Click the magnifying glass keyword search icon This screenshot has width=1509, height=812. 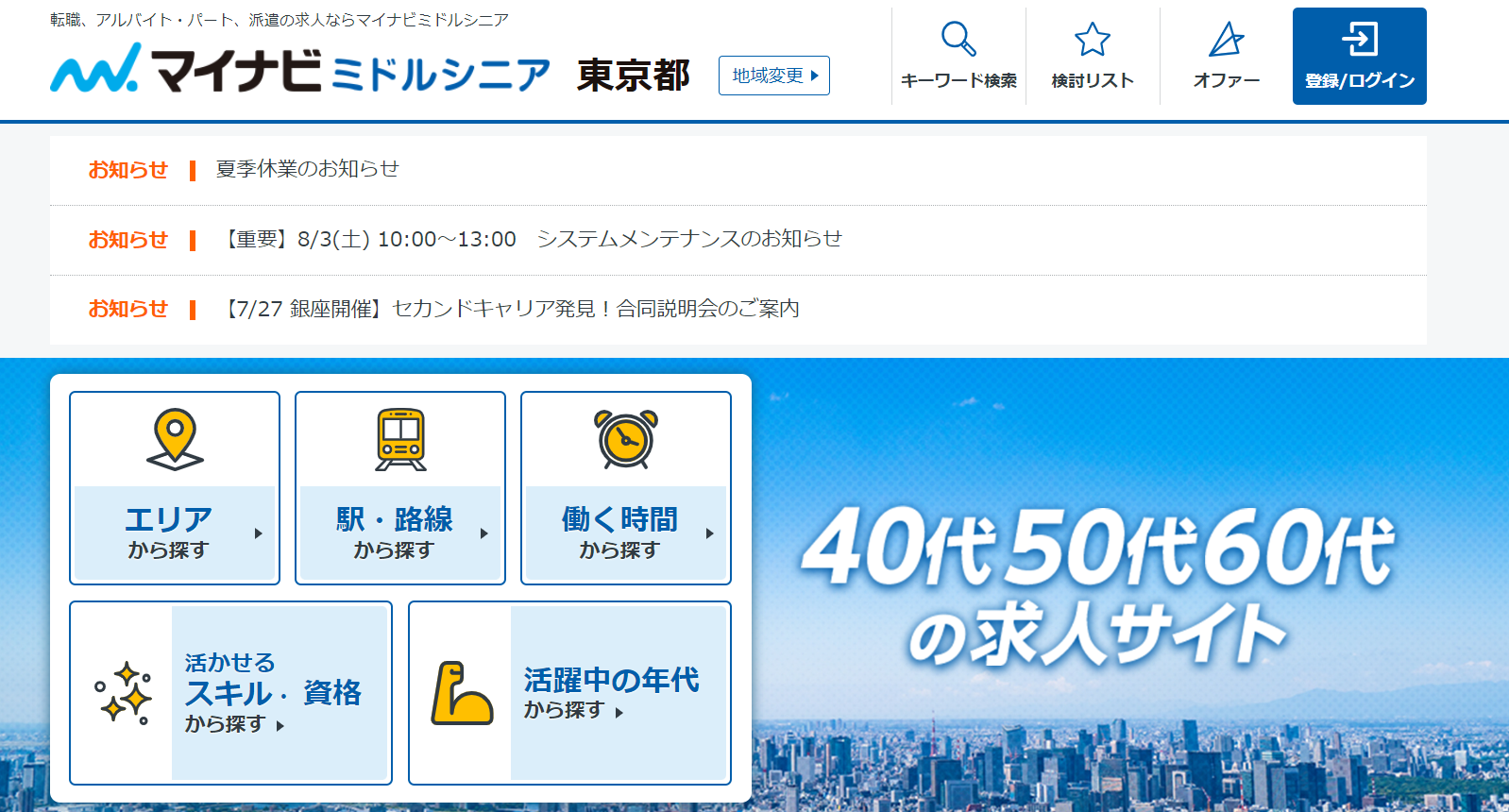click(958, 40)
